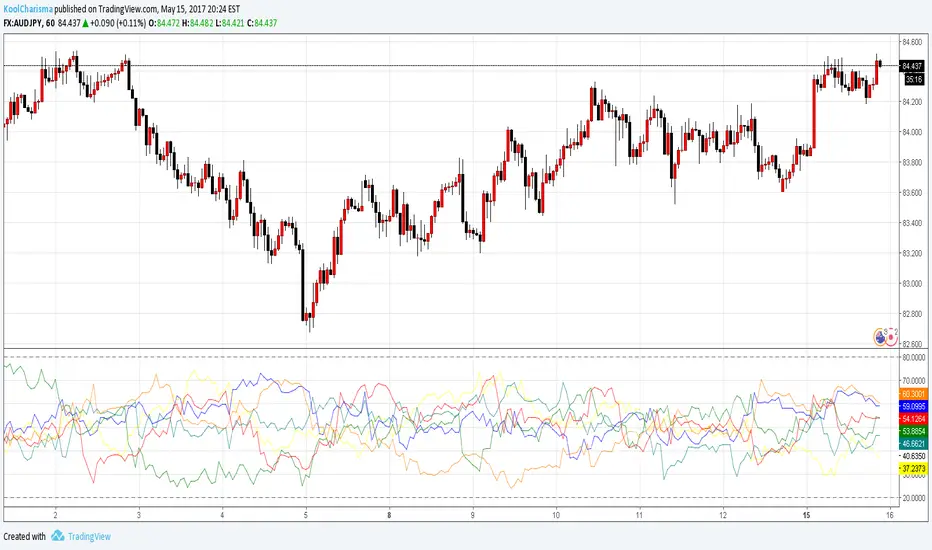This screenshot has width=932, height=550.
Task: Click the black 84.437 current price tag
Action: pyautogui.click(x=912, y=66)
